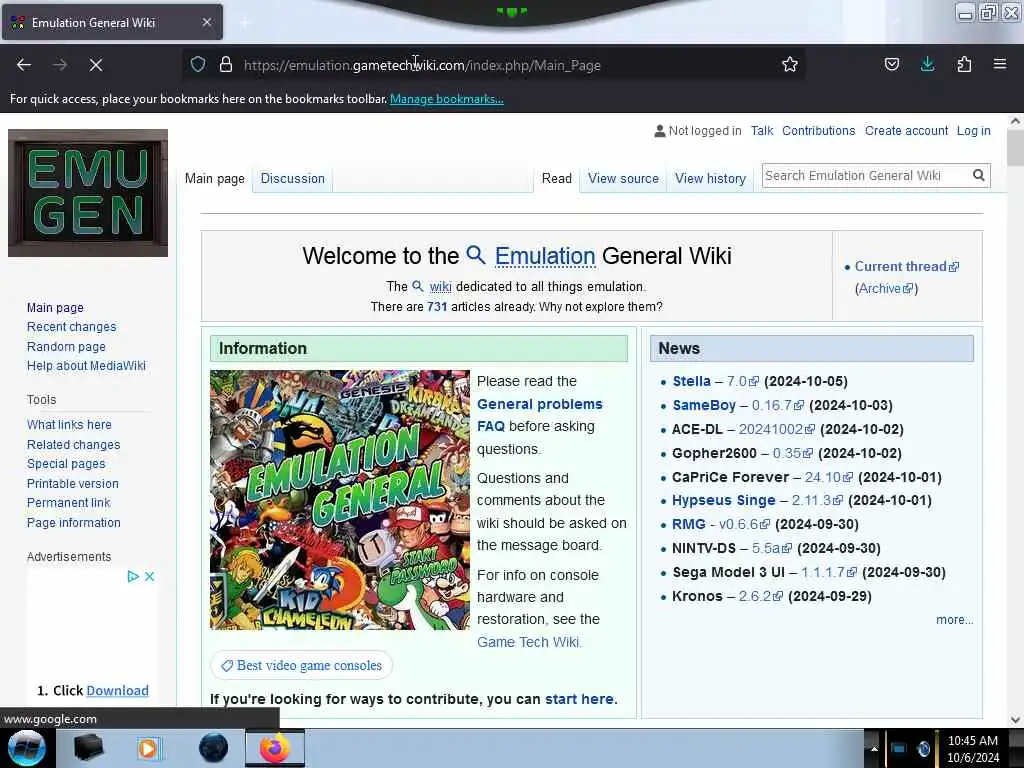The width and height of the screenshot is (1024, 768).
Task: Open the SameBoy news entry
Action: pos(704,405)
